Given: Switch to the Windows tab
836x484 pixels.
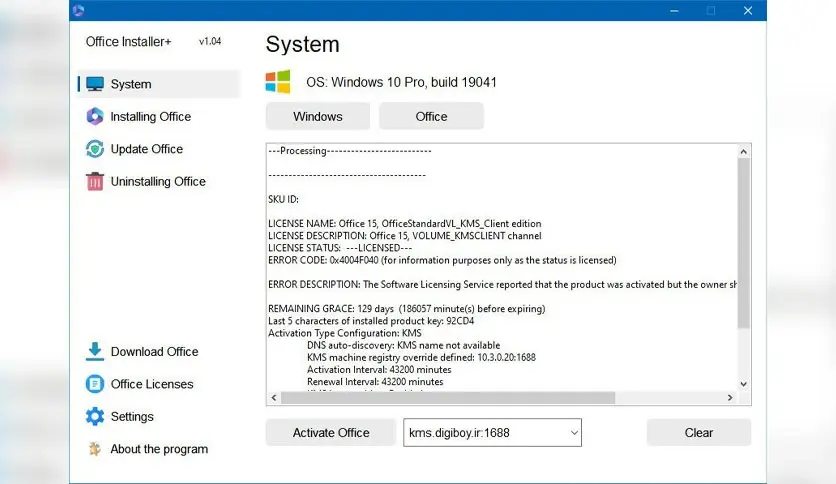Looking at the screenshot, I should [x=317, y=116].
